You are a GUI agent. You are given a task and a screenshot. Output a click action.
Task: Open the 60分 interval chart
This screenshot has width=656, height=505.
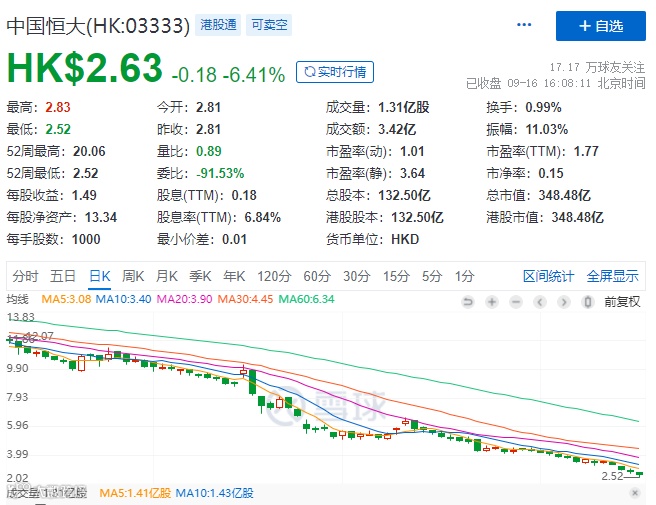pos(317,276)
